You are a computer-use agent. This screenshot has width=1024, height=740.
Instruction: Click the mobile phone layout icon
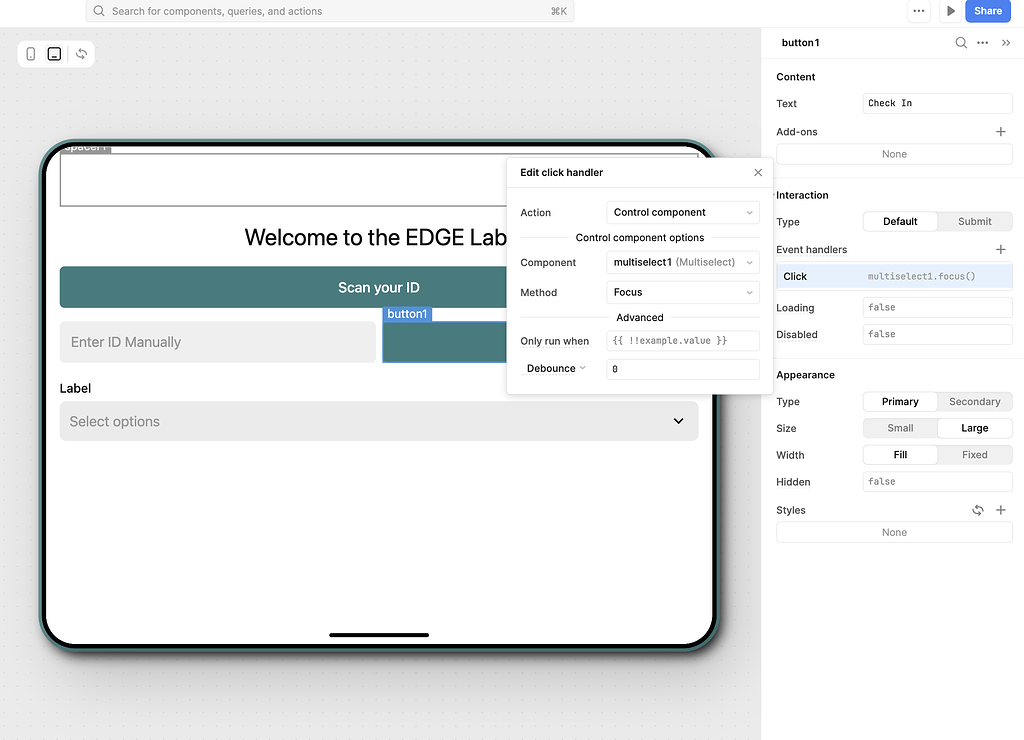(x=31, y=54)
